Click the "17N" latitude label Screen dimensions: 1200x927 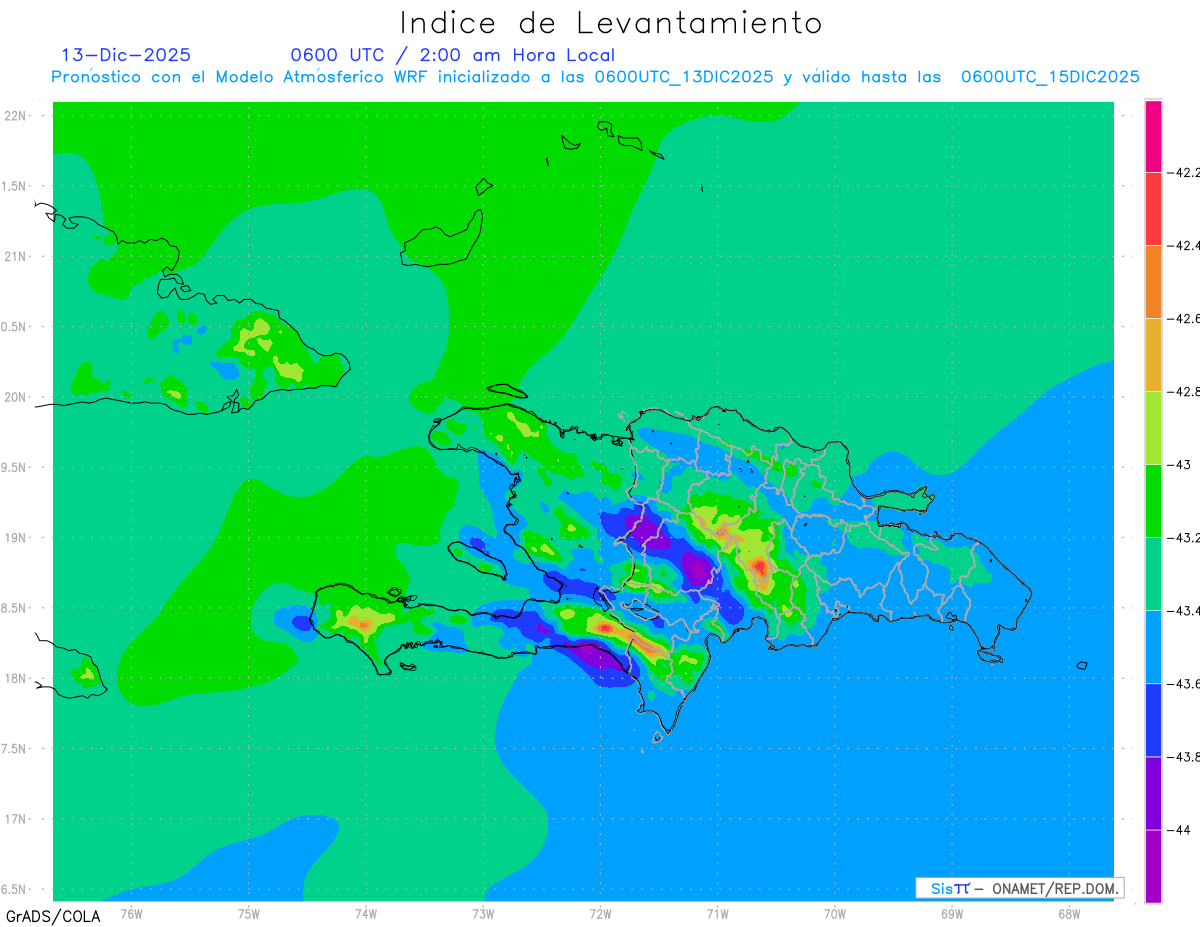click(x=16, y=819)
